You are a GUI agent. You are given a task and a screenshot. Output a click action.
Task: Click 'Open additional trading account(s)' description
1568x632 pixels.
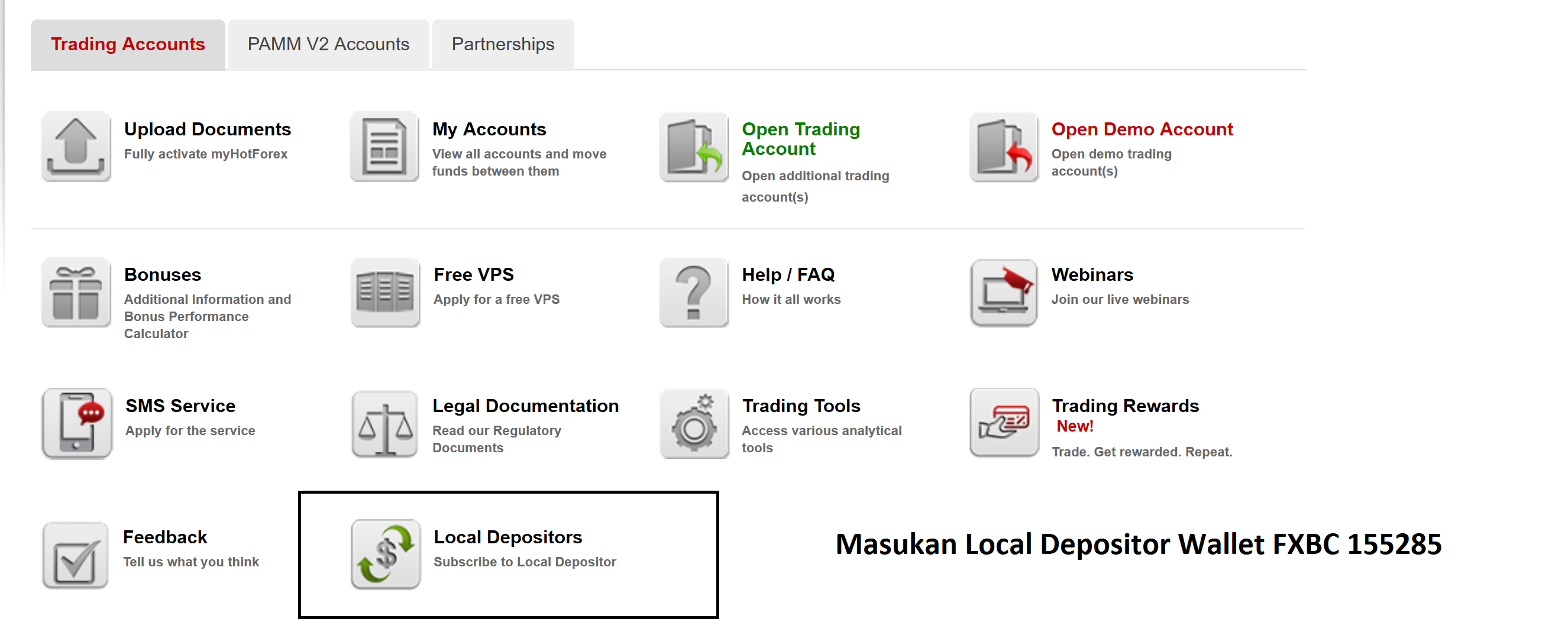coord(815,186)
